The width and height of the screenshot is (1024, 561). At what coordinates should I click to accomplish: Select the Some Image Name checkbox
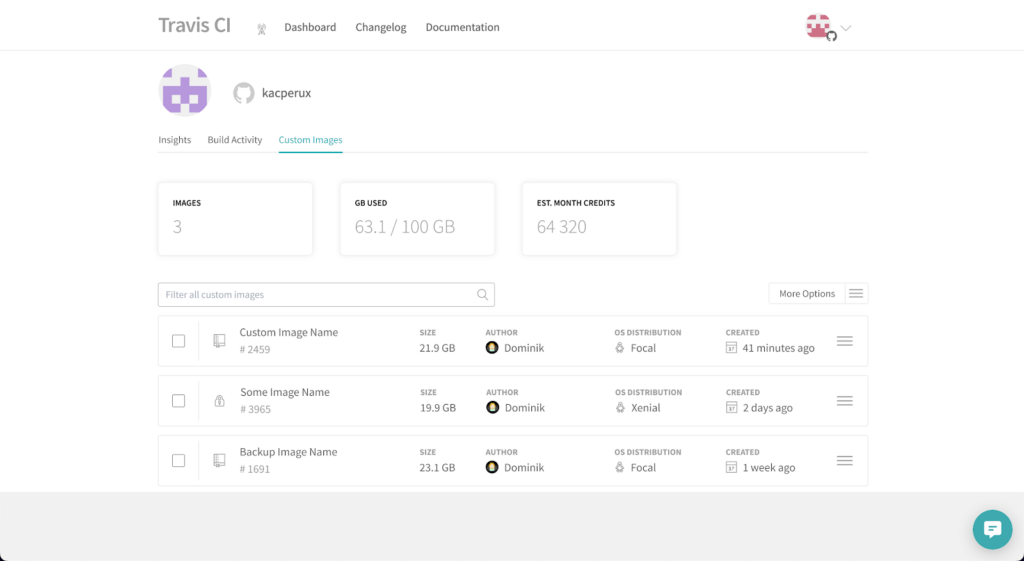coord(178,401)
